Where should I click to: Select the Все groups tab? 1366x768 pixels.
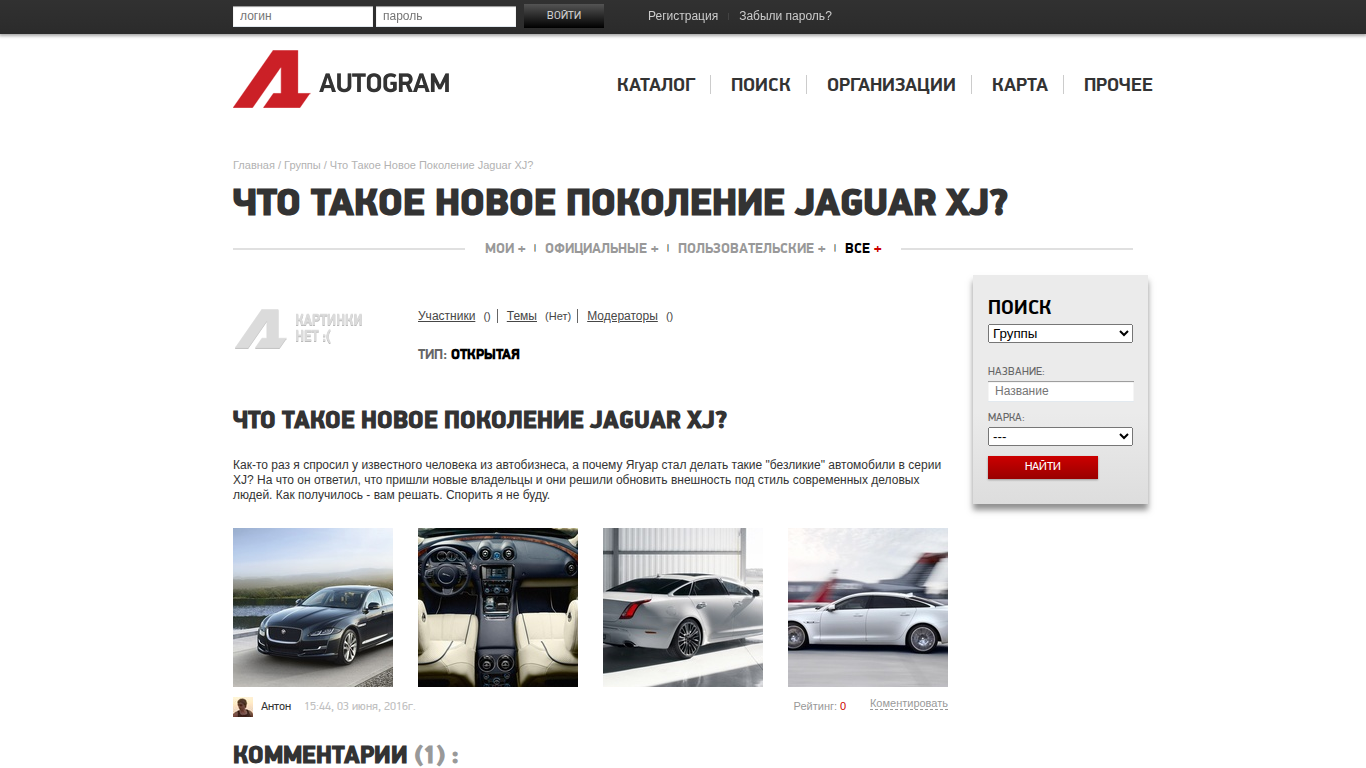pos(863,248)
